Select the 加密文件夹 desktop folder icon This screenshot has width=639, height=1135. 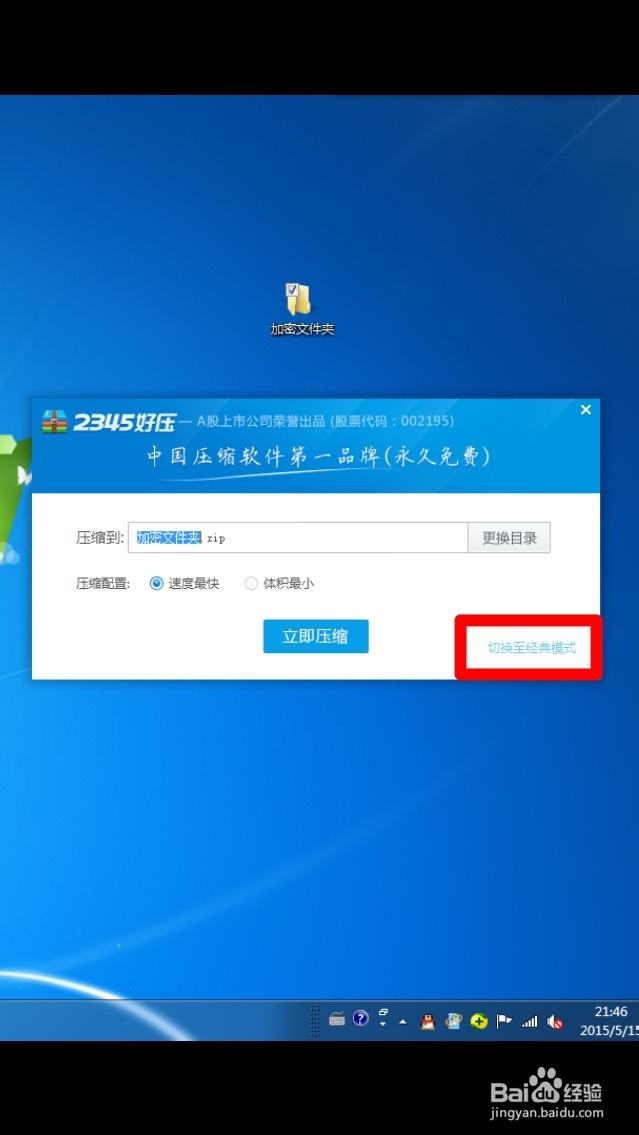click(x=302, y=310)
